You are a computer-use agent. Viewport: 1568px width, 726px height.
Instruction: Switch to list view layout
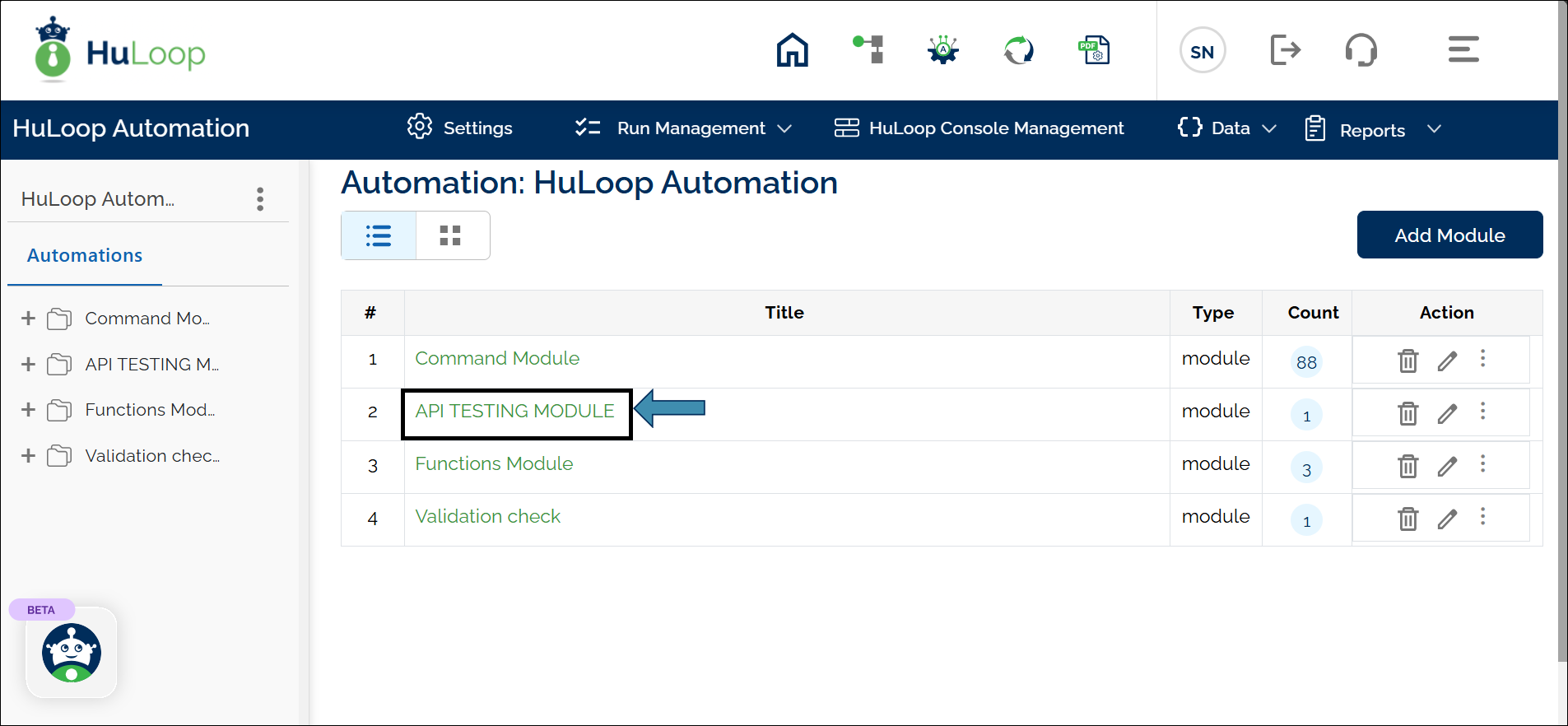pyautogui.click(x=379, y=236)
